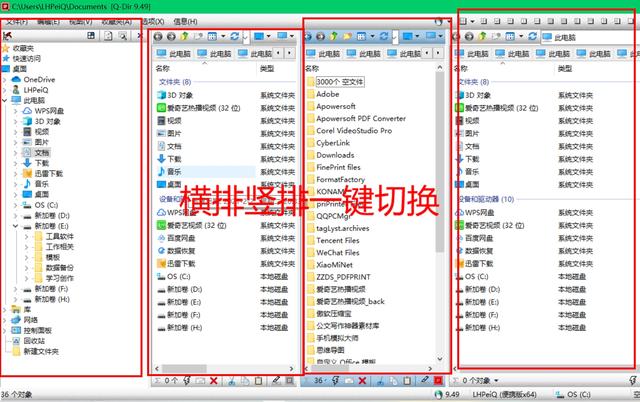Expand the 库 node in the folder tree

click(x=5, y=310)
